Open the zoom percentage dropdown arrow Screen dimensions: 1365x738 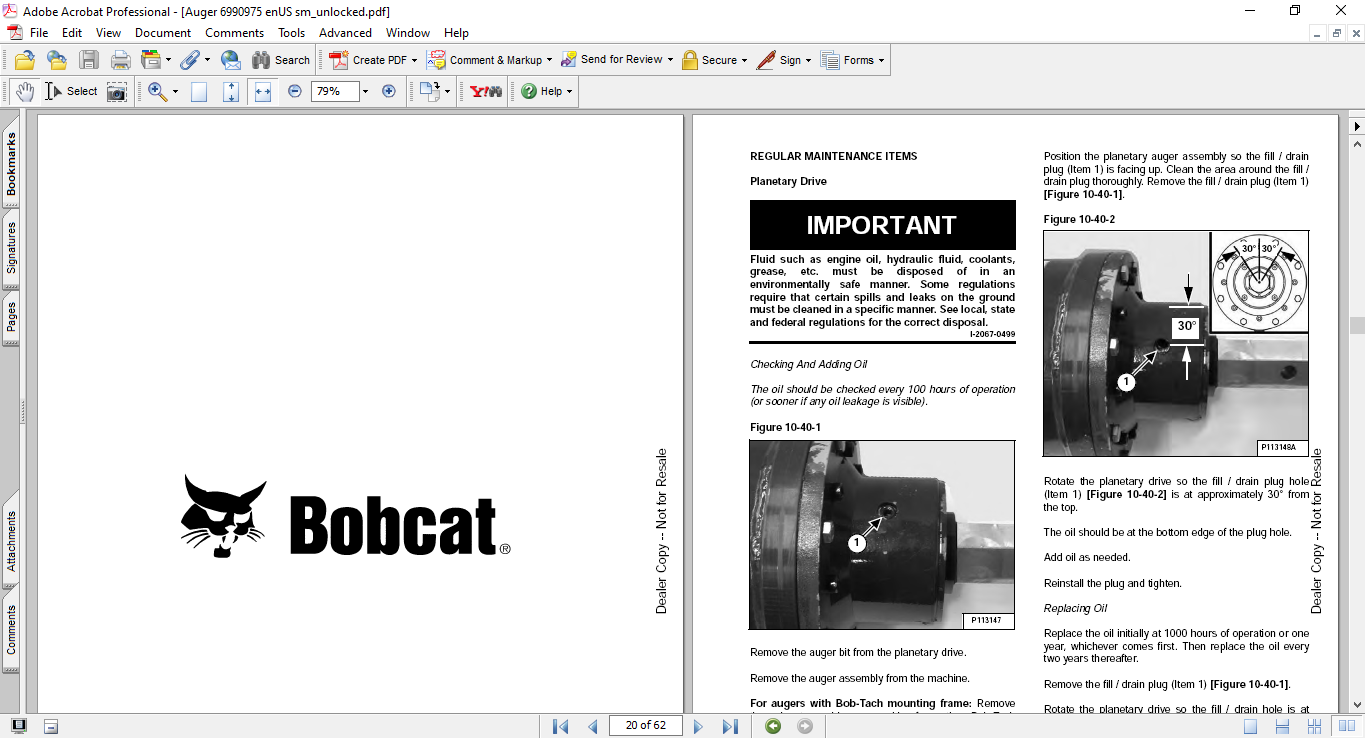pos(366,91)
